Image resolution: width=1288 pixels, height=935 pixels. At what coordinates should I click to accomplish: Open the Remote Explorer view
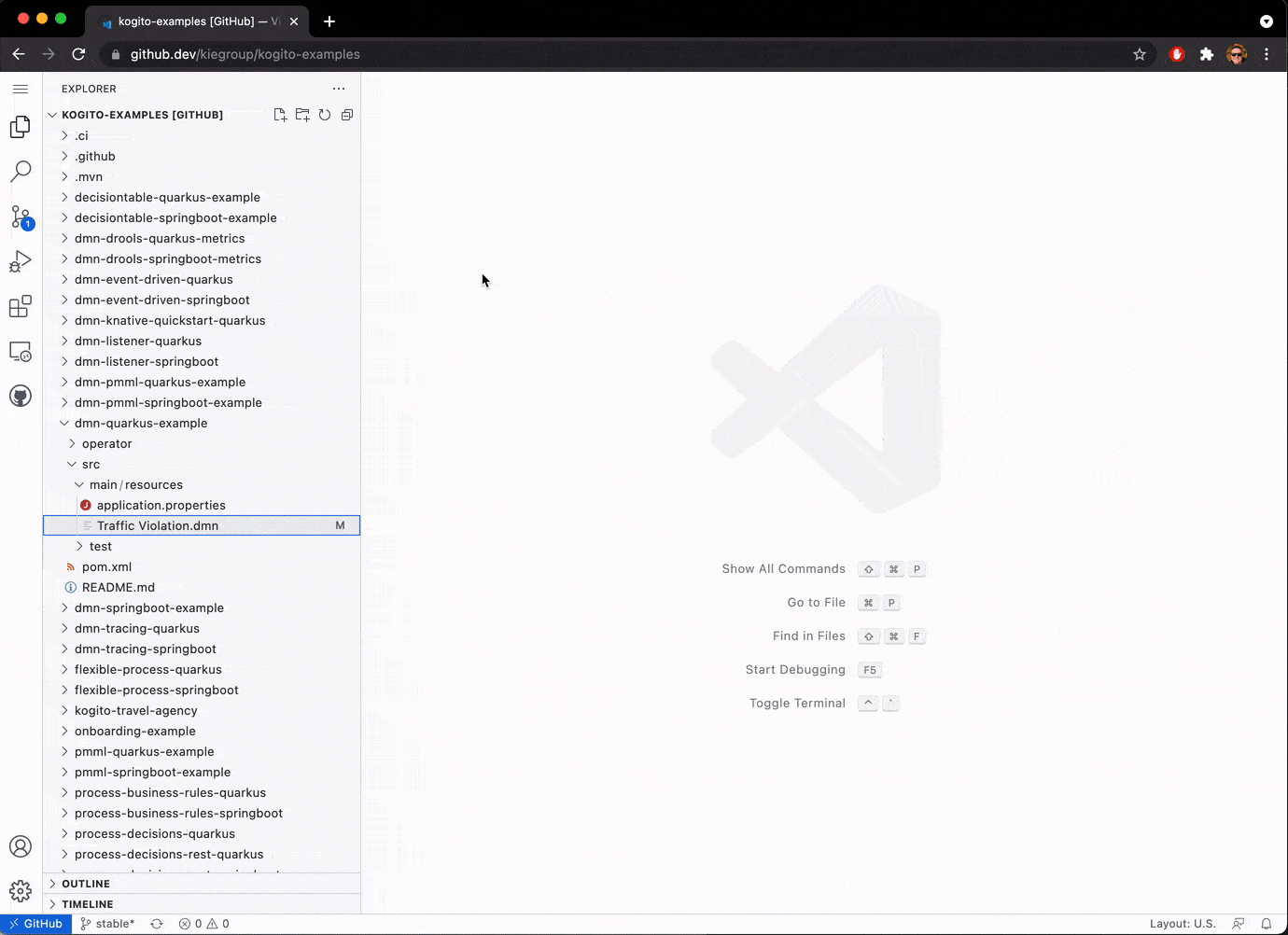(21, 352)
